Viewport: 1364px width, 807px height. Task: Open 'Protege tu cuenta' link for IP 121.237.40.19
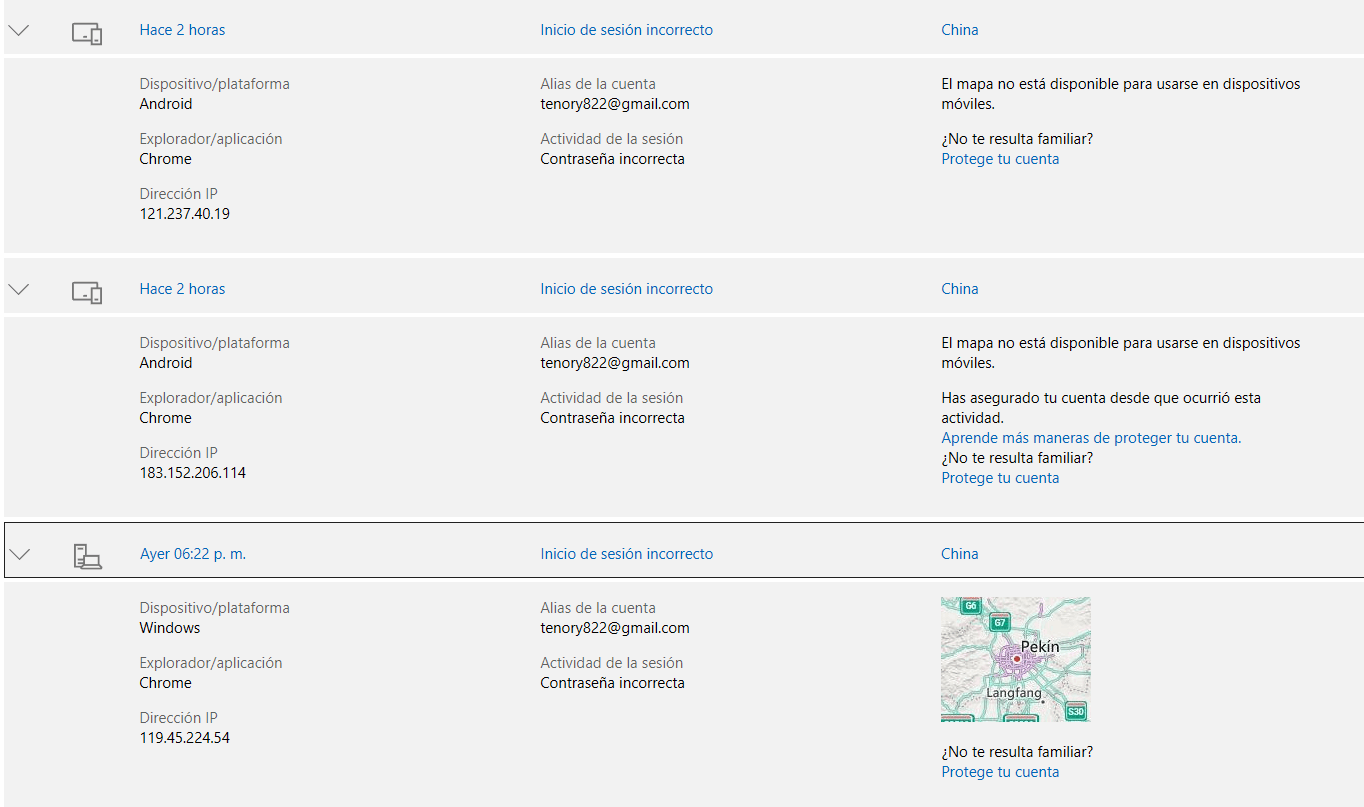1000,159
